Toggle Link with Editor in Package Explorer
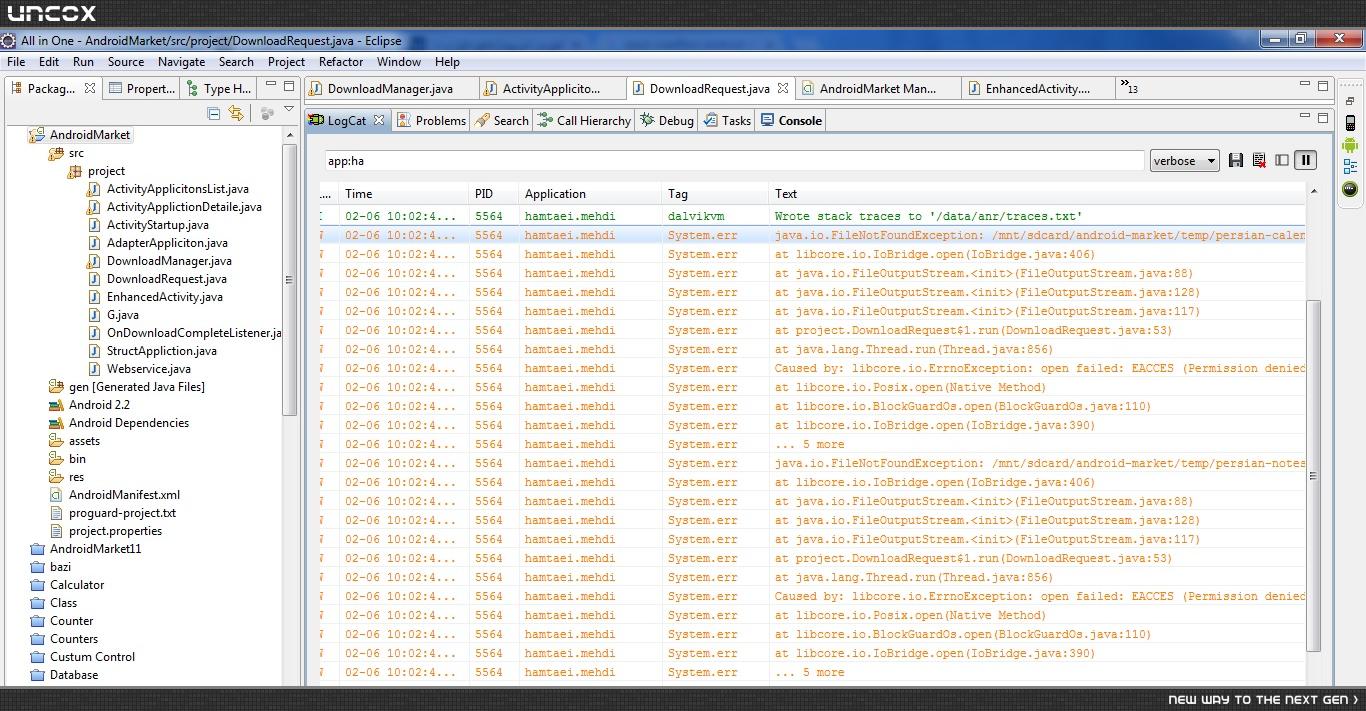Image resolution: width=1366 pixels, height=711 pixels. pyautogui.click(x=236, y=113)
